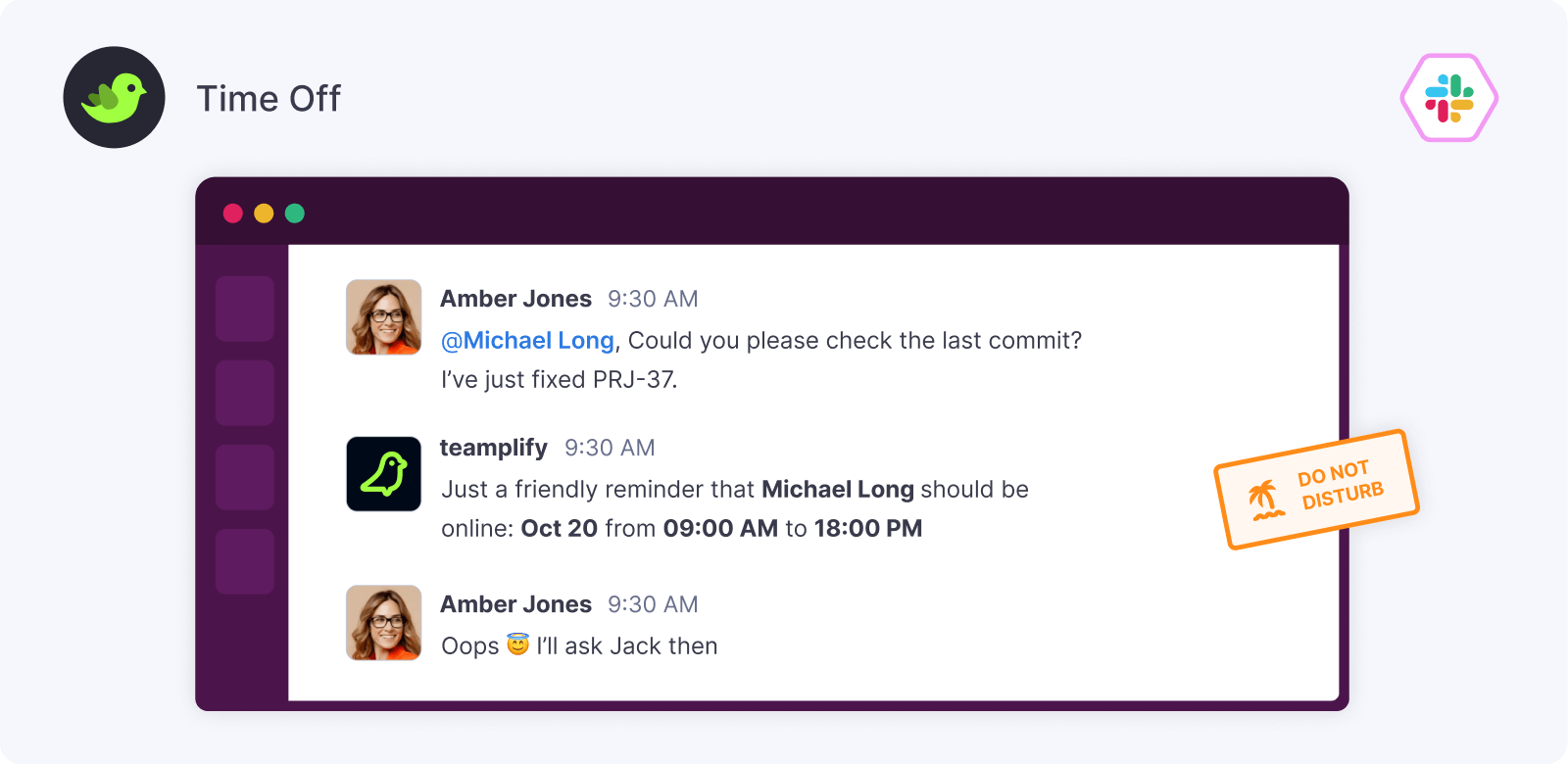Click the teamplify sender name
The width and height of the screenshot is (1568, 764).
tap(493, 448)
